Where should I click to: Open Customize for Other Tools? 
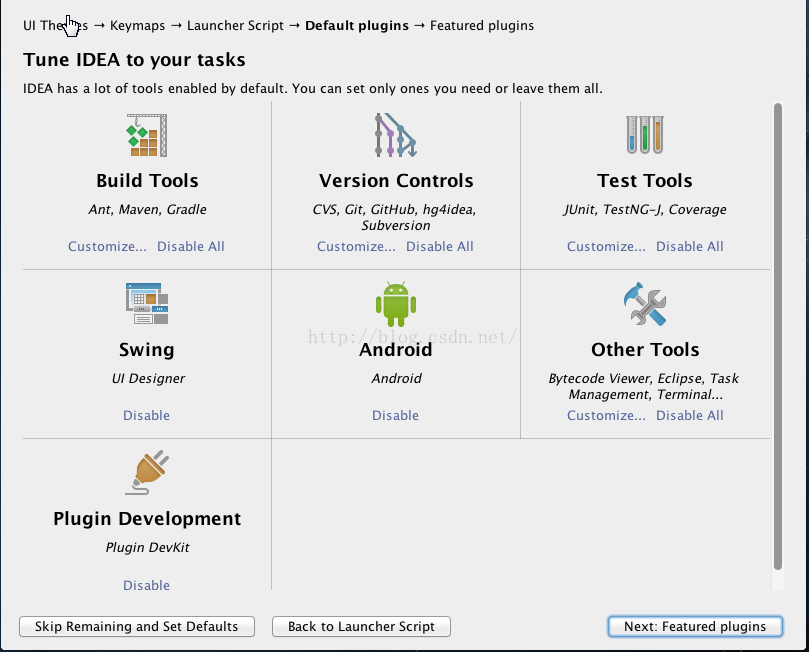coord(606,416)
